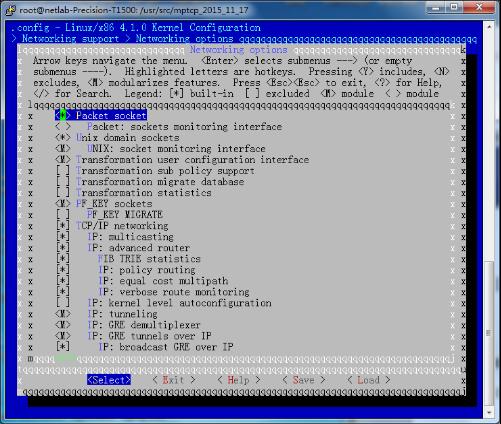Screen dimensions: 501x424
Task: Toggle the Unix domain sockets option
Action: (x=63, y=138)
